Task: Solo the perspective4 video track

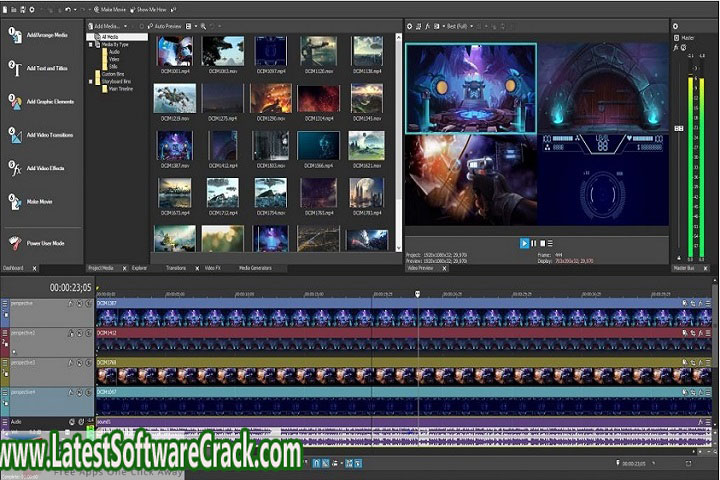Action: click(x=88, y=393)
